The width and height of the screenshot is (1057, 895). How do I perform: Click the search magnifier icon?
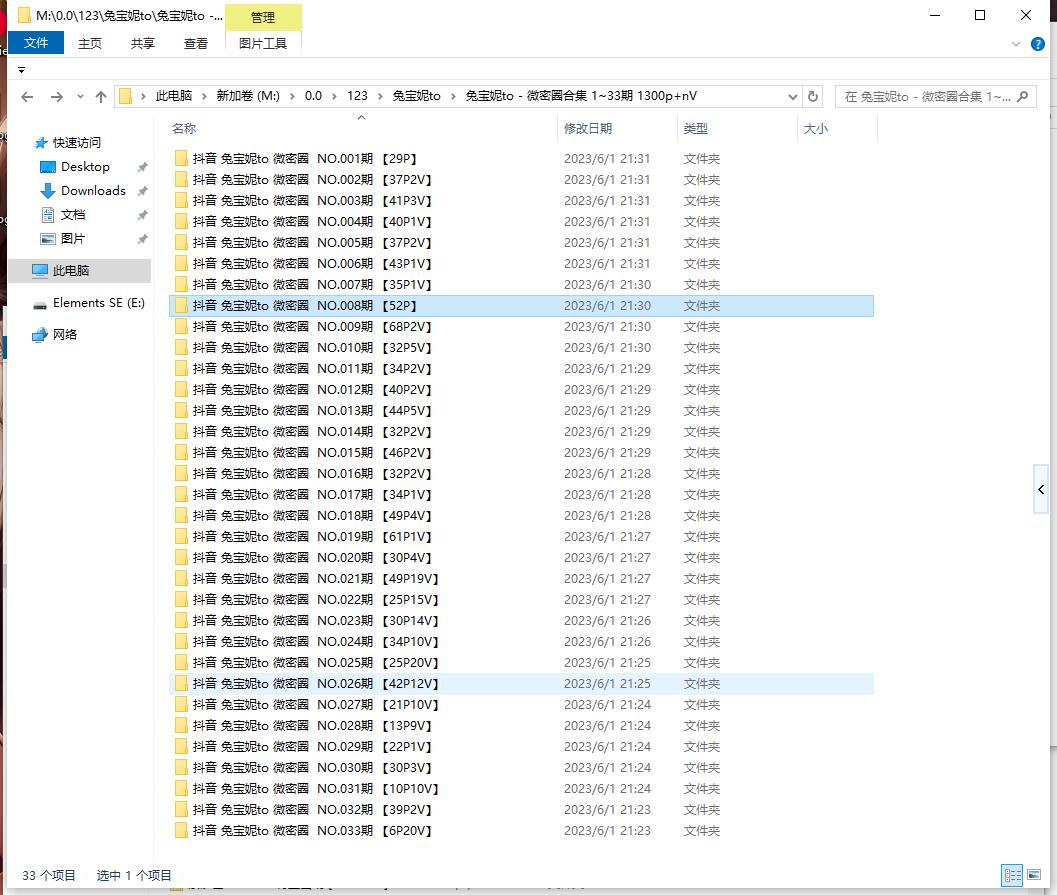1023,96
